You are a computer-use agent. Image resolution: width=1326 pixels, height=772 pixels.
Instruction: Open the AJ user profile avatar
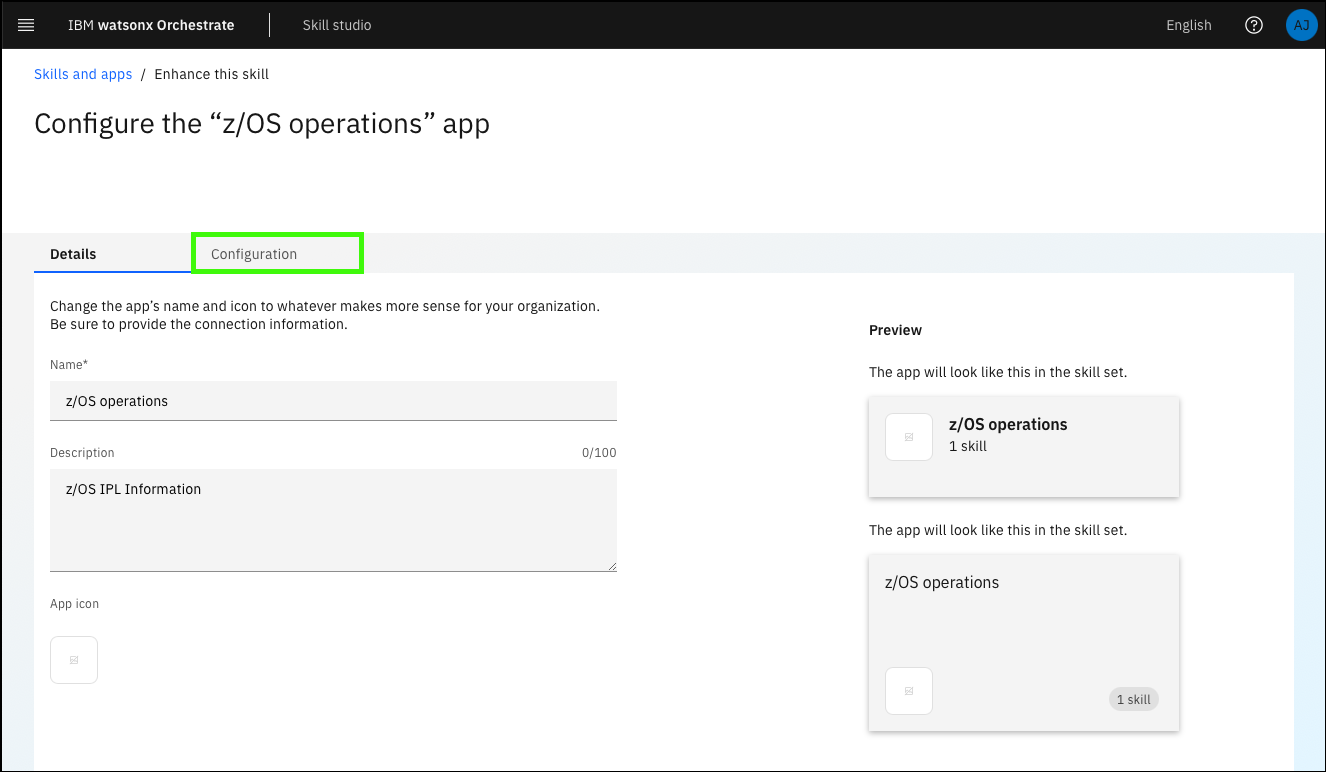(1301, 25)
